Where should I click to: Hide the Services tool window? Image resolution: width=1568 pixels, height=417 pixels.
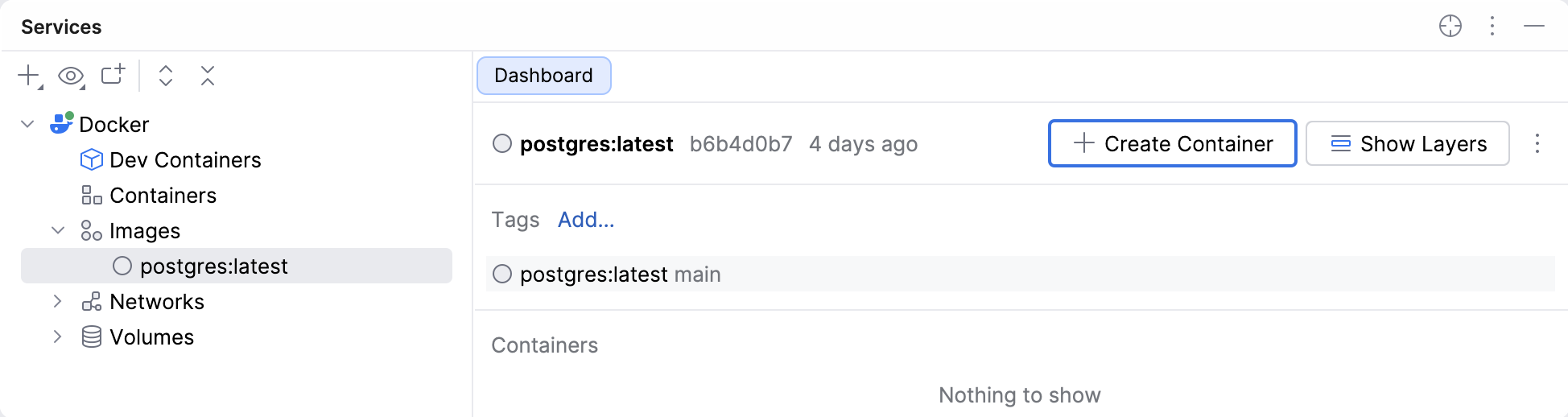pyautogui.click(x=1534, y=27)
